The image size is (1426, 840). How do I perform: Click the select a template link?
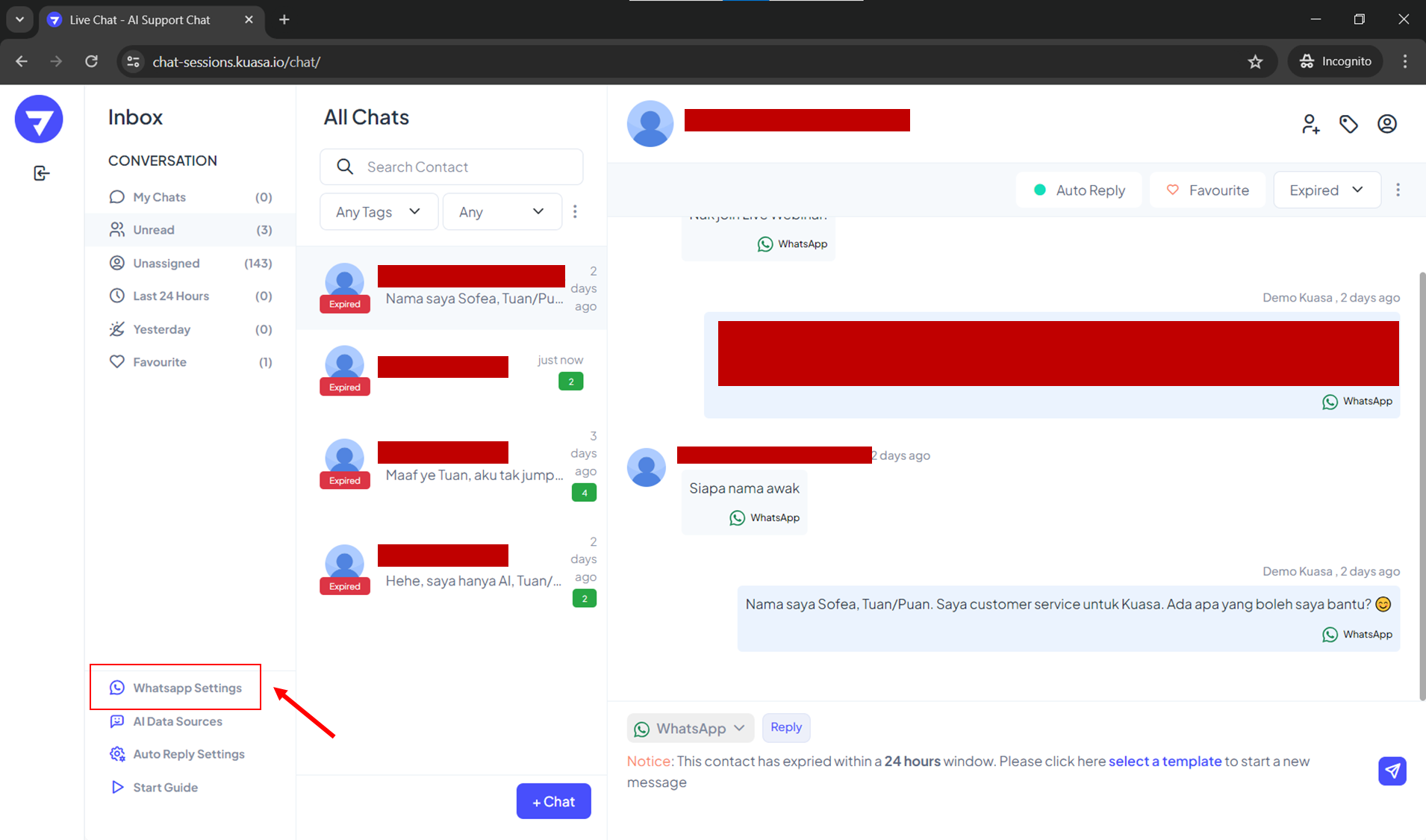tap(1165, 762)
